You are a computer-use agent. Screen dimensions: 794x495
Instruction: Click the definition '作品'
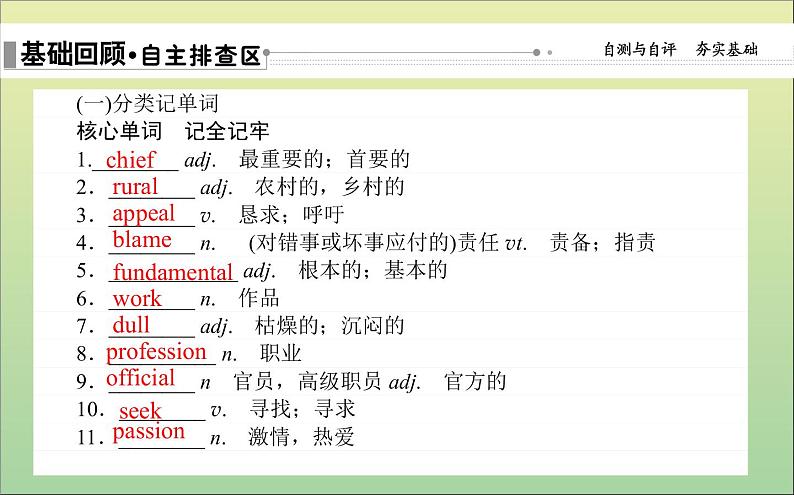(259, 298)
